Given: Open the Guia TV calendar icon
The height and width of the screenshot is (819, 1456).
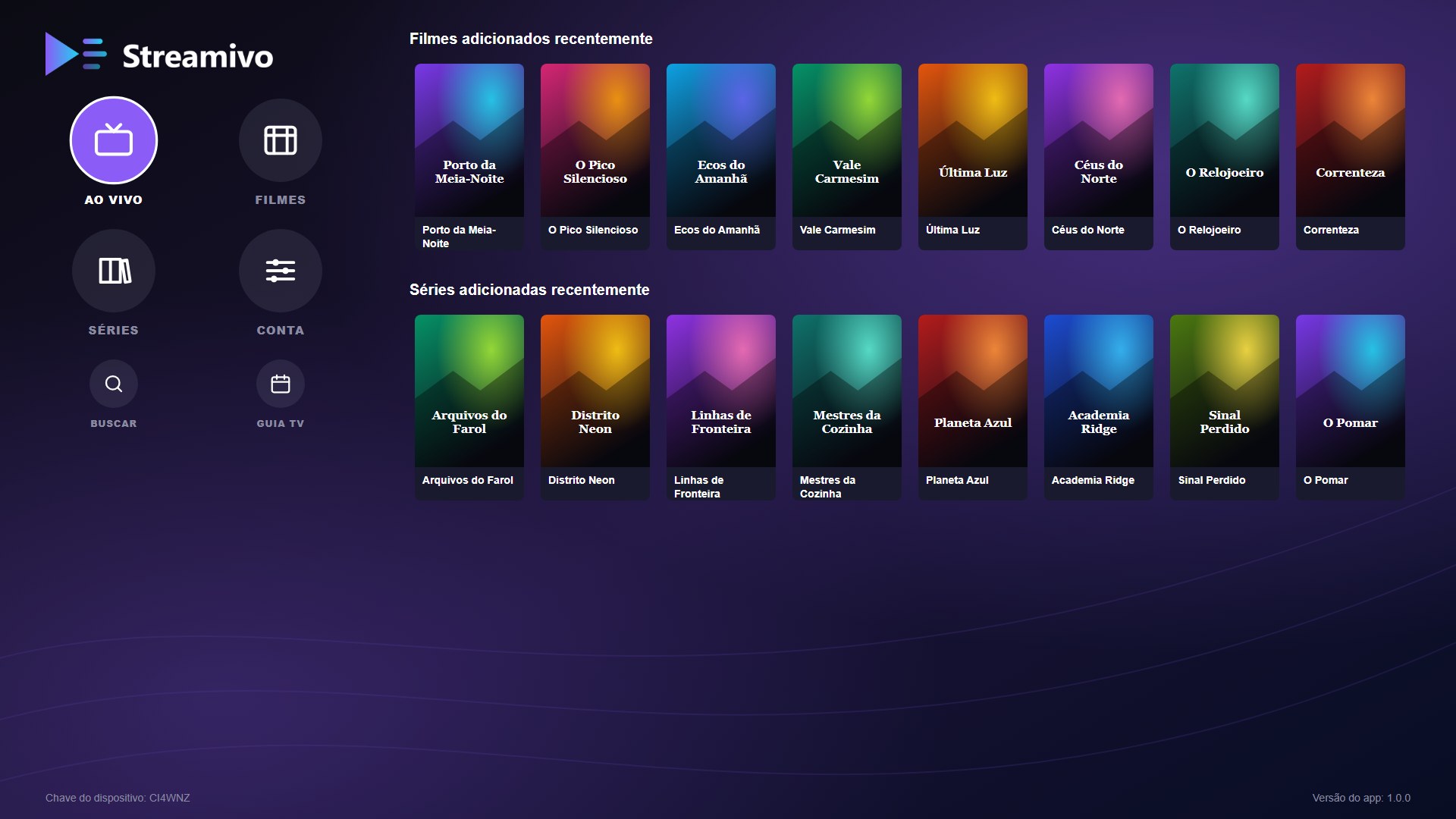Looking at the screenshot, I should (281, 384).
